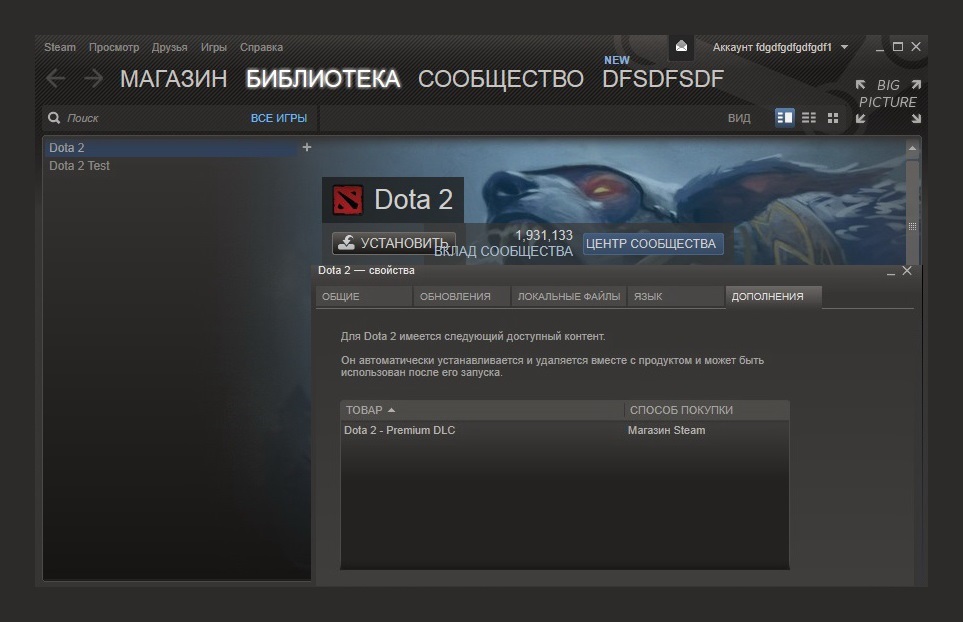The width and height of the screenshot is (963, 622).
Task: Click the game page scrollbar thumb
Action: (913, 214)
